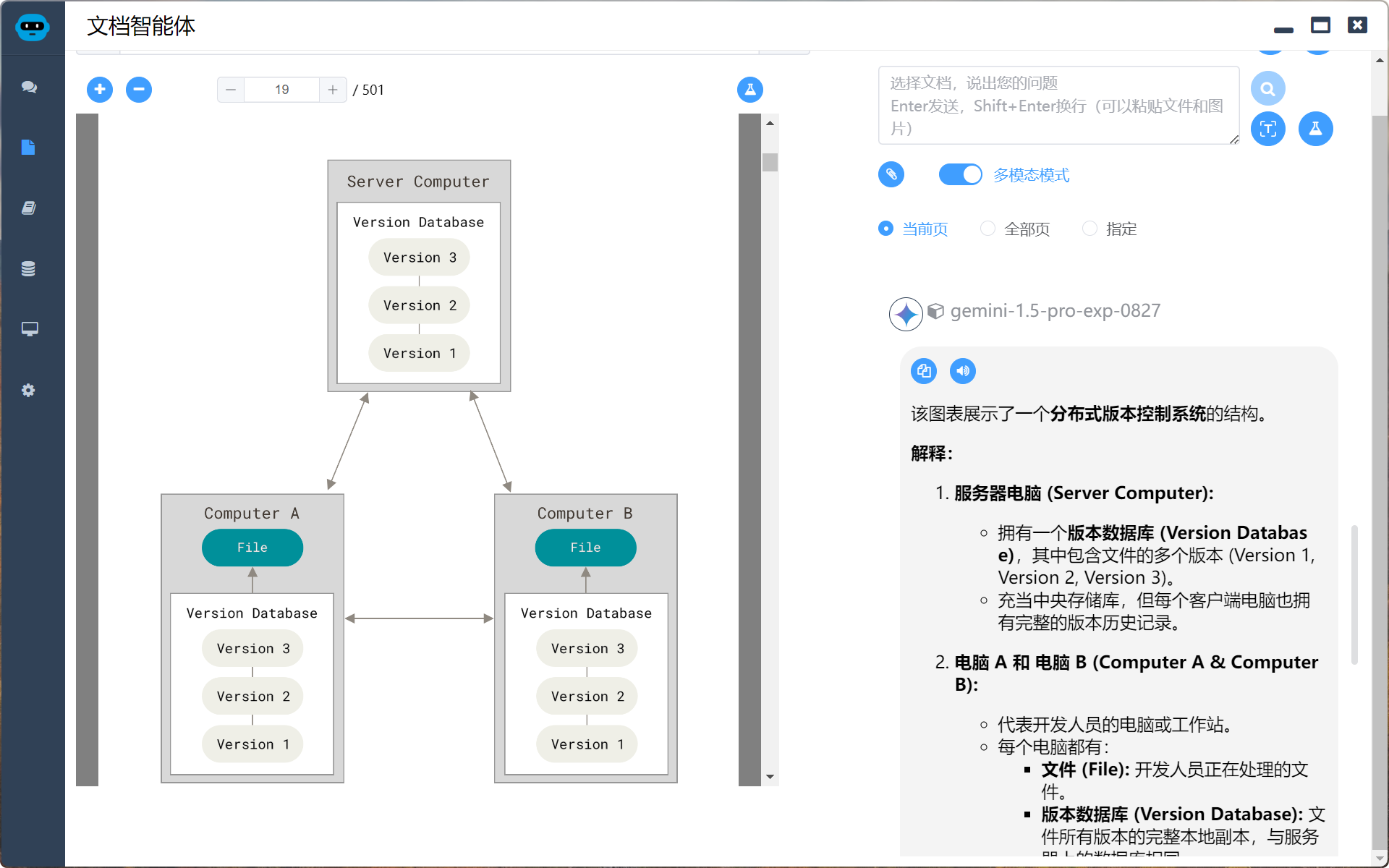This screenshot has width=1389, height=868.
Task: Click the response inner scrollbar thumb
Action: click(x=1354, y=595)
